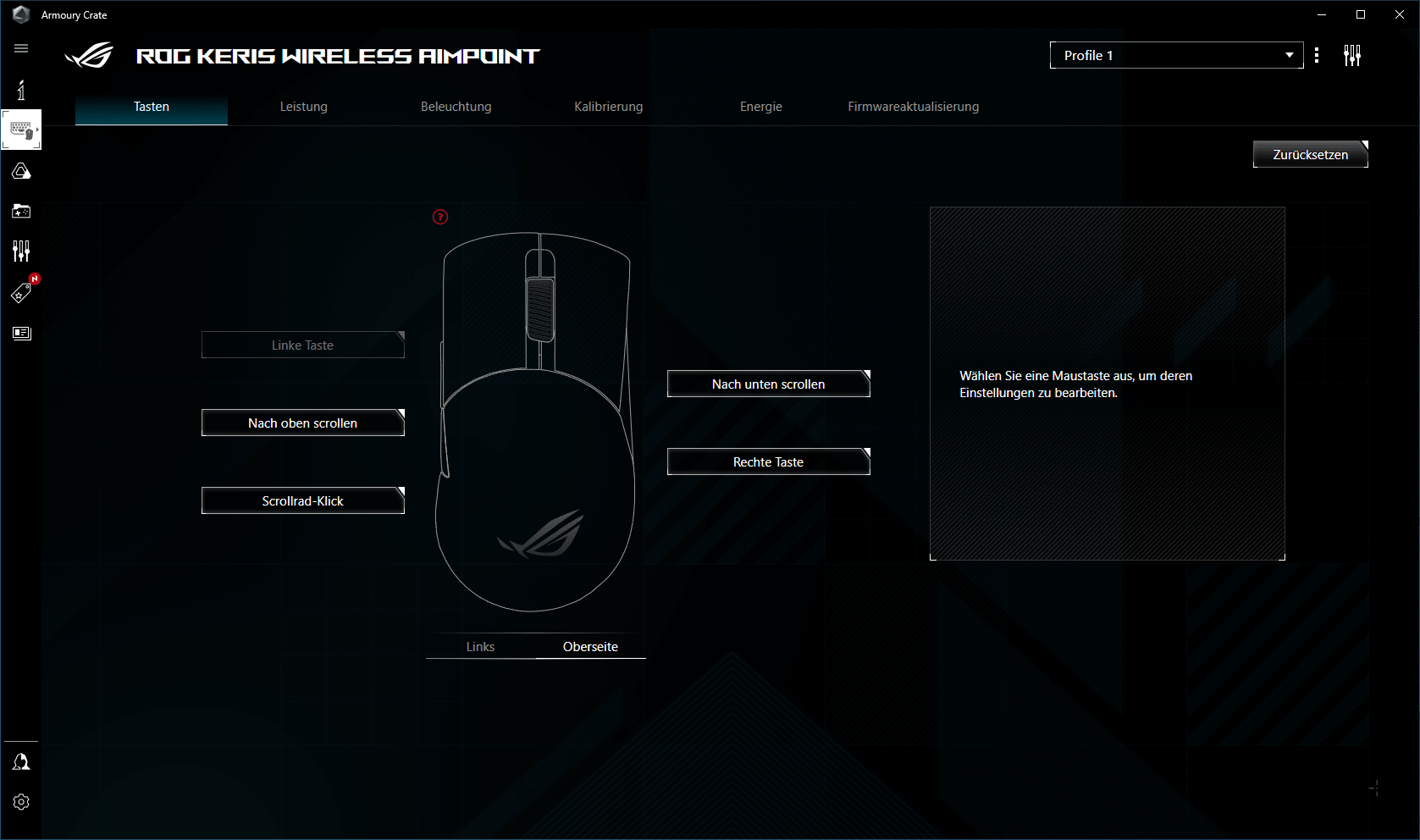Click the Devices keyboard-mouse sidebar icon
The width and height of the screenshot is (1420, 840).
(x=21, y=130)
